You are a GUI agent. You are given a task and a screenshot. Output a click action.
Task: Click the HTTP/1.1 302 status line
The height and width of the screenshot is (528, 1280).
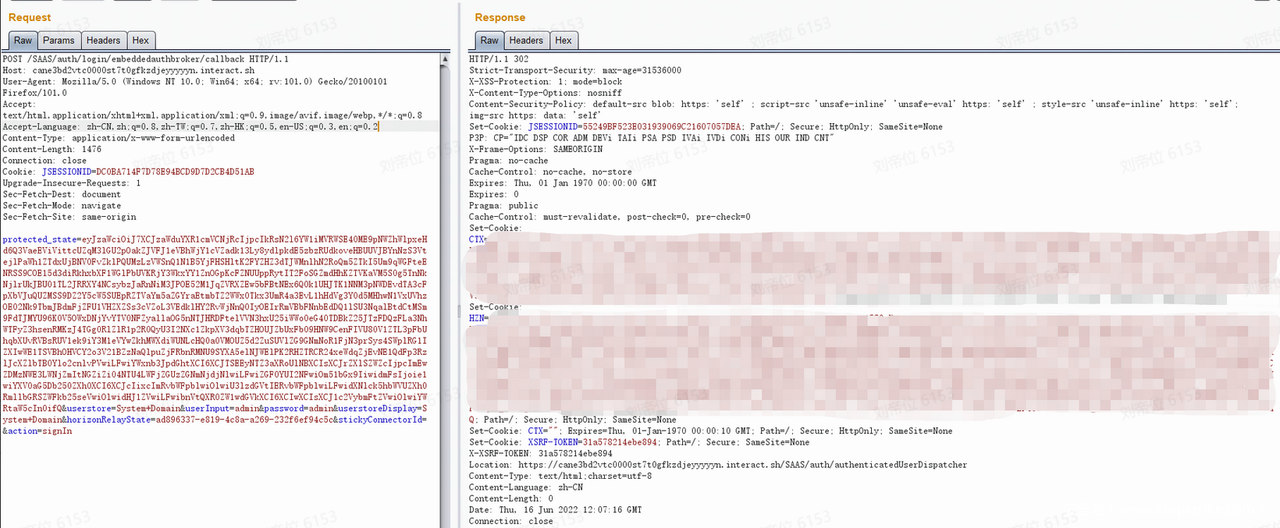click(500, 60)
